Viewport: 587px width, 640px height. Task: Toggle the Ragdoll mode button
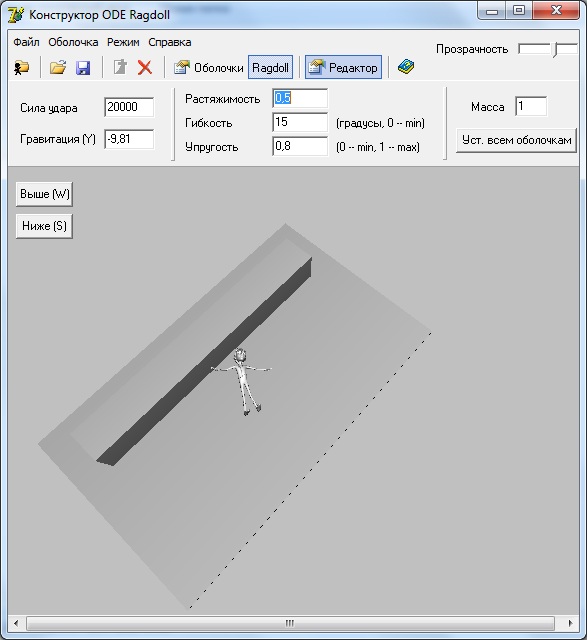tap(270, 67)
